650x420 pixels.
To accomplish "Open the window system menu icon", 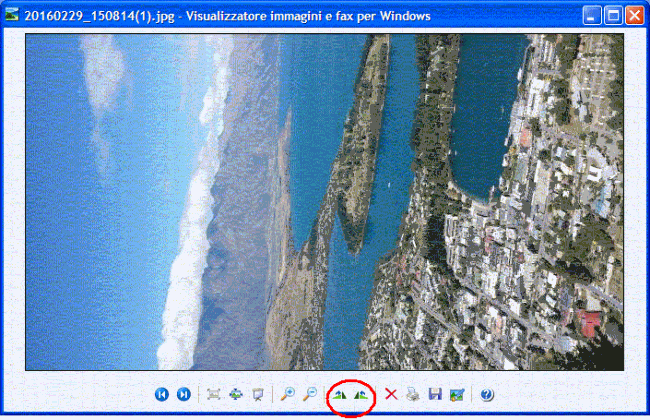I will 13,15.
